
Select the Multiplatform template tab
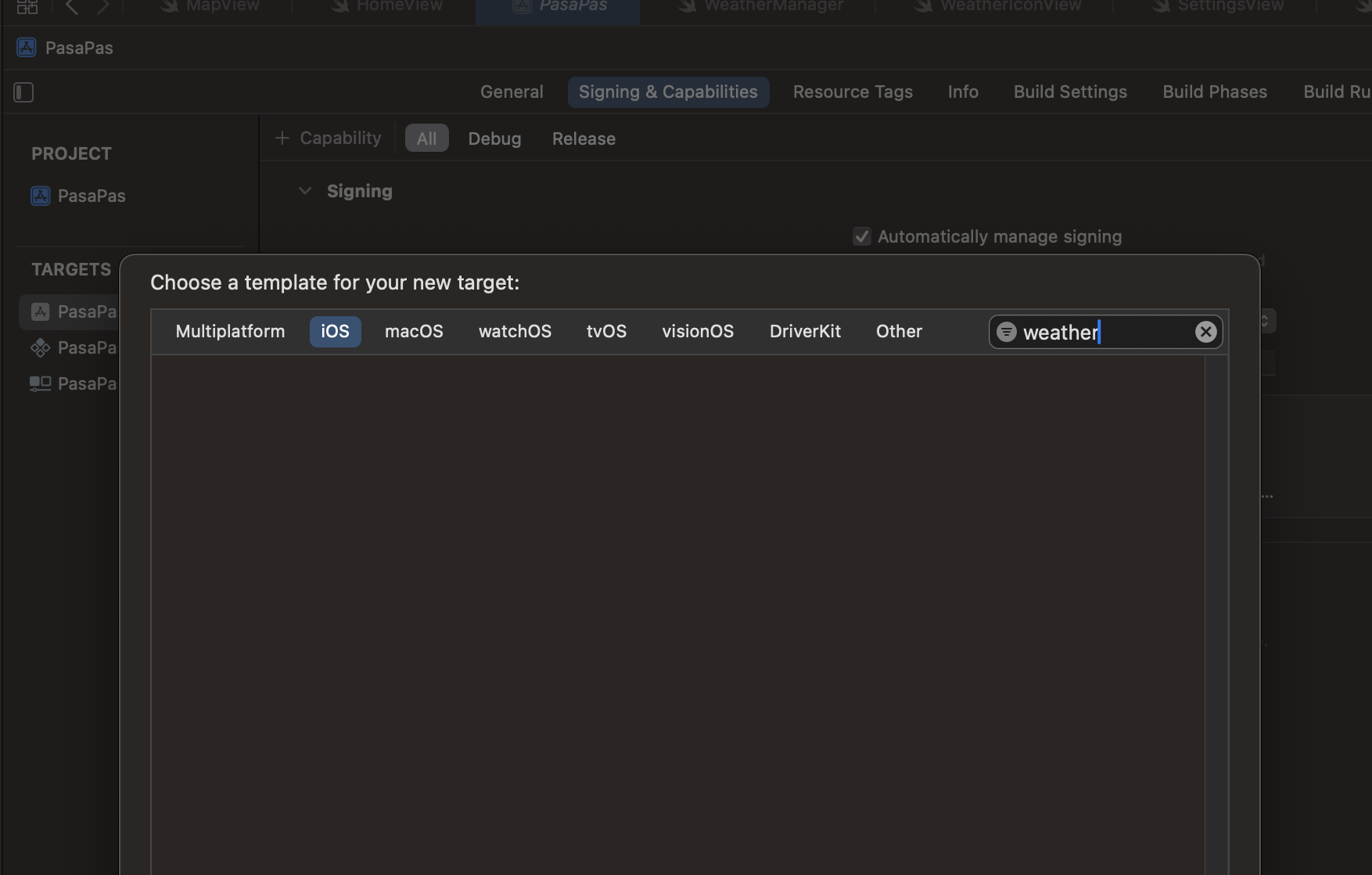[x=230, y=331]
